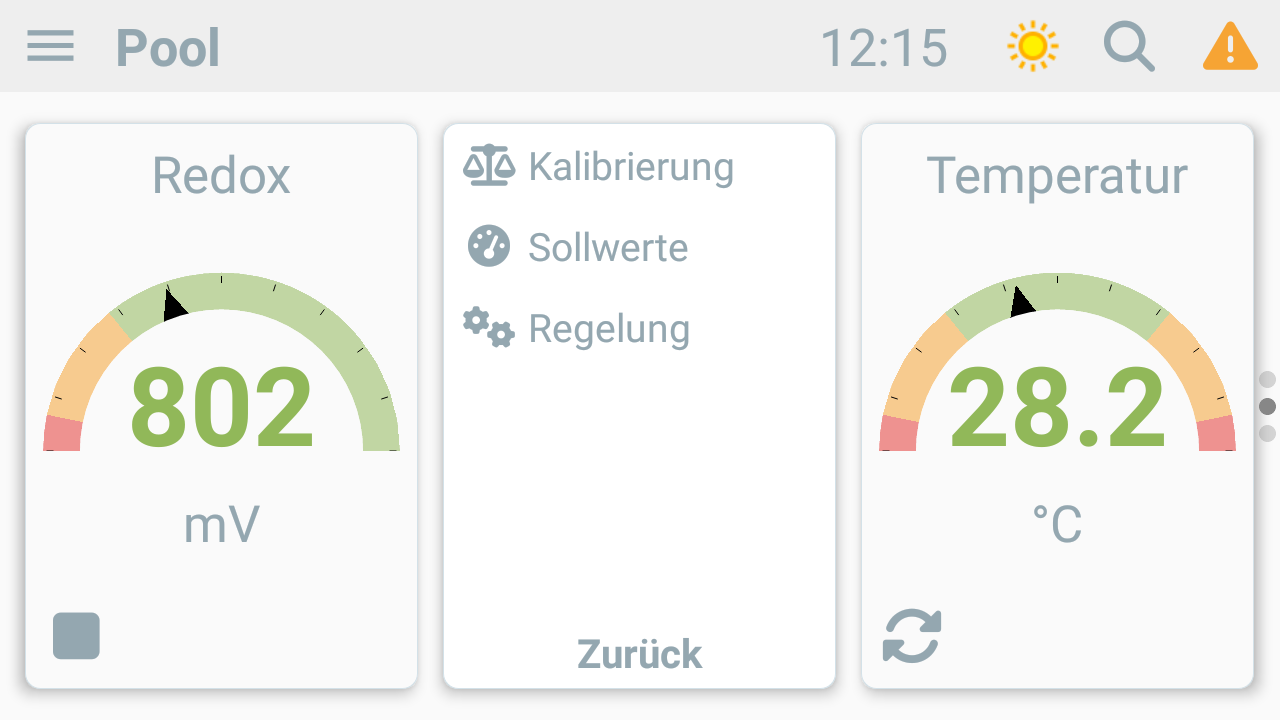Toggle the gray square on Redox card
The image size is (1280, 720).
[x=76, y=636]
